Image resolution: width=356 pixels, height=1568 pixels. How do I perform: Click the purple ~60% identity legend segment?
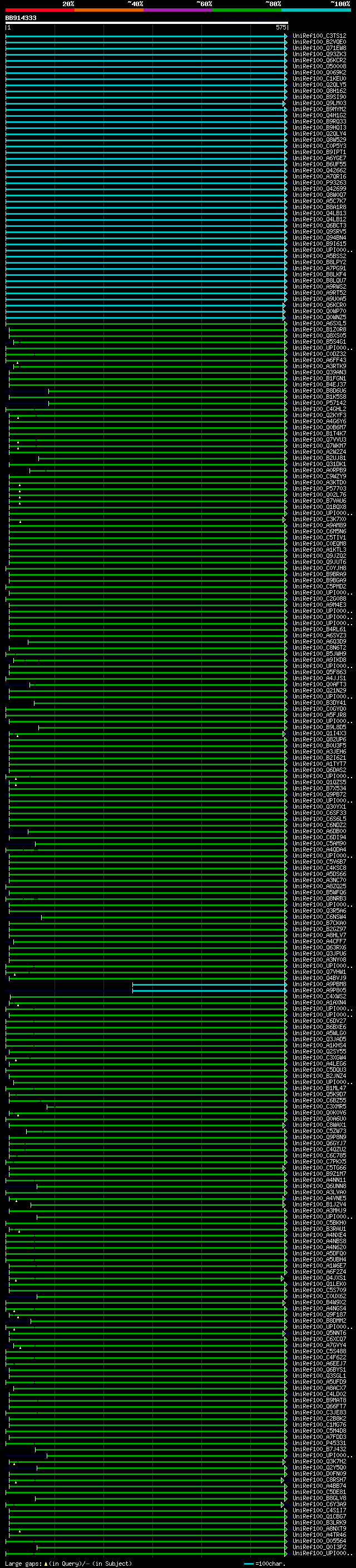tap(179, 10)
